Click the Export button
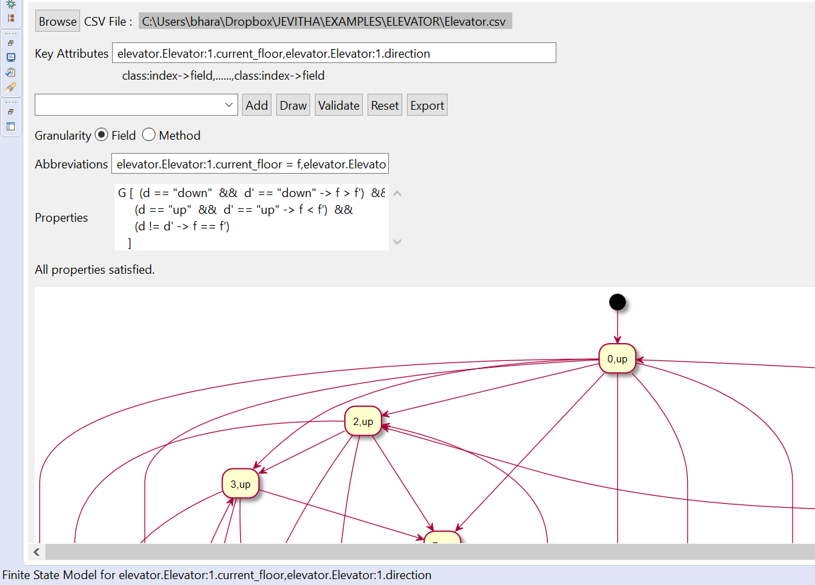The height and width of the screenshot is (585, 815). click(x=427, y=105)
